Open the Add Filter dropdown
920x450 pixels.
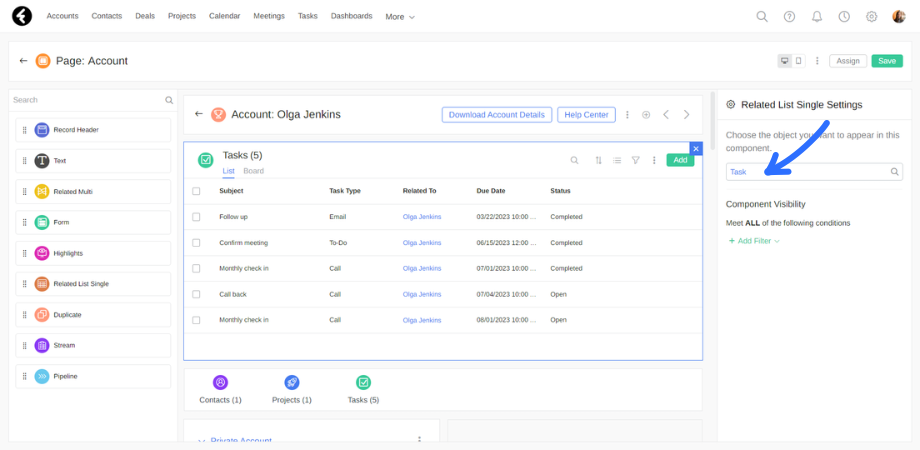tap(754, 241)
